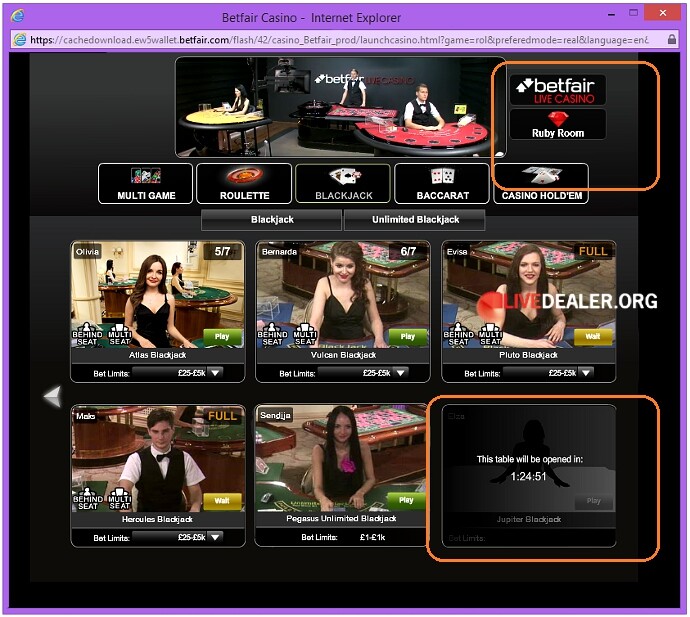Click the 6/7 seat count on Vulcan Blackjack

(x=408, y=251)
